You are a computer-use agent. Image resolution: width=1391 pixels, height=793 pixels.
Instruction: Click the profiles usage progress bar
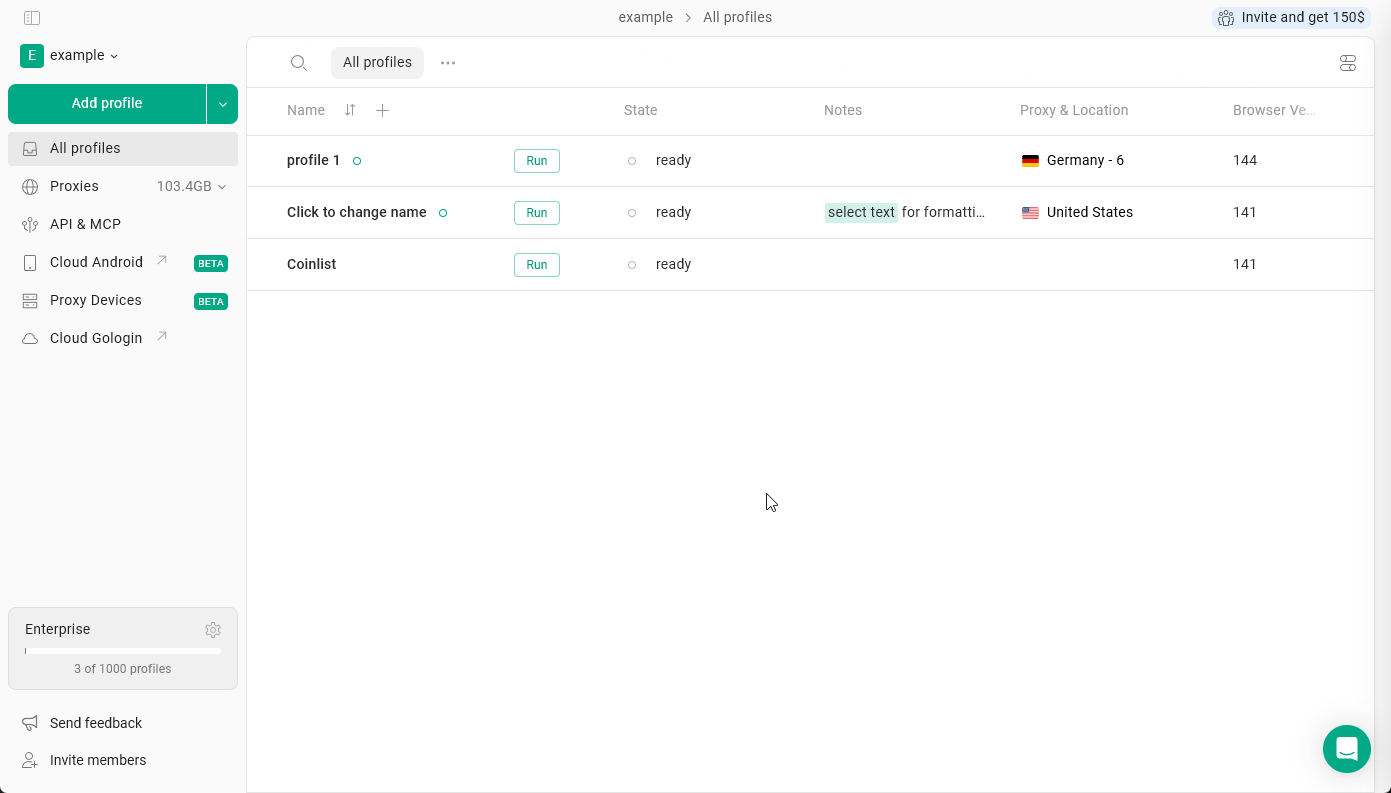coord(122,650)
